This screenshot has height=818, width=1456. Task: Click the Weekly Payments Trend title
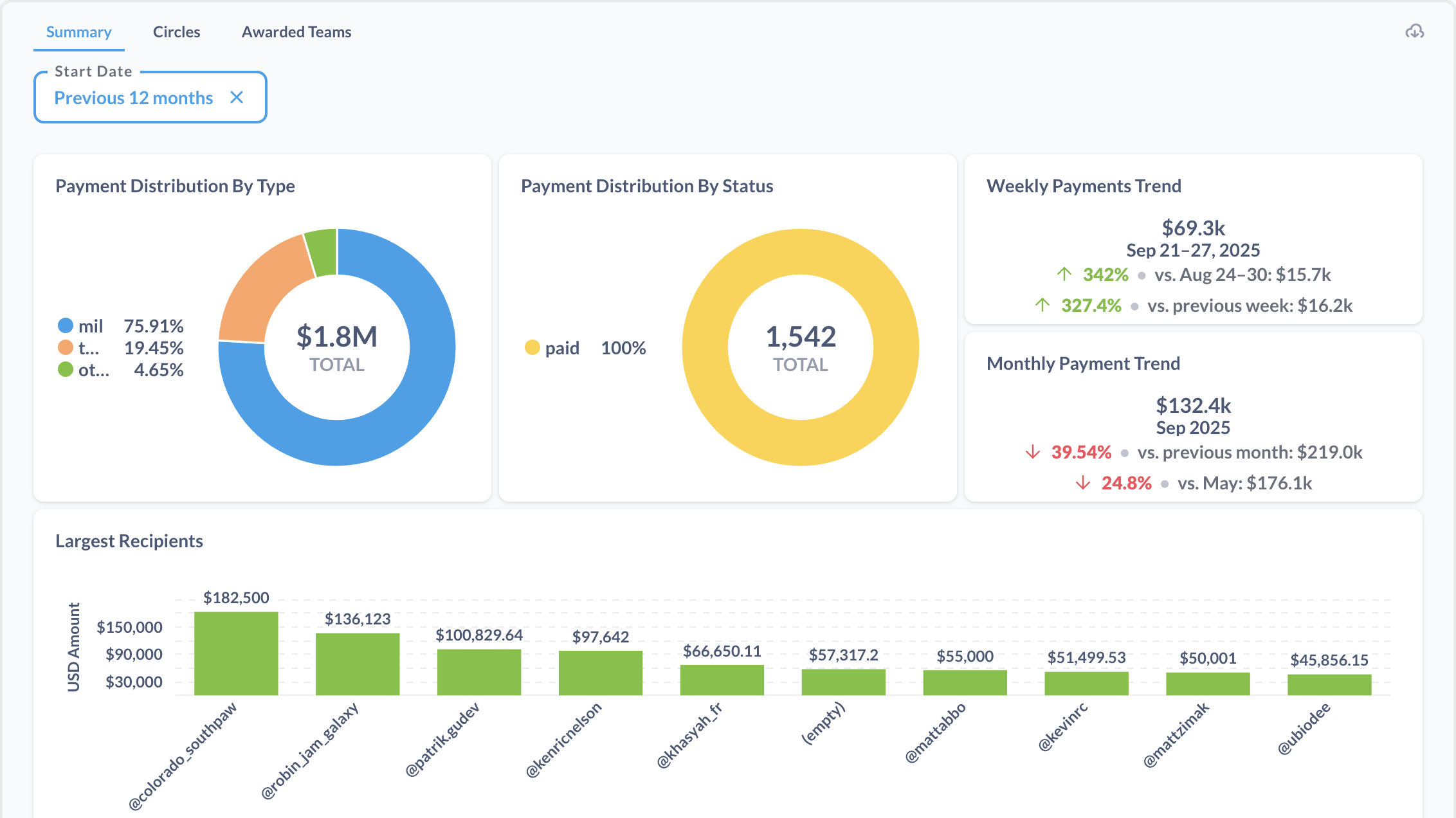(x=1084, y=186)
